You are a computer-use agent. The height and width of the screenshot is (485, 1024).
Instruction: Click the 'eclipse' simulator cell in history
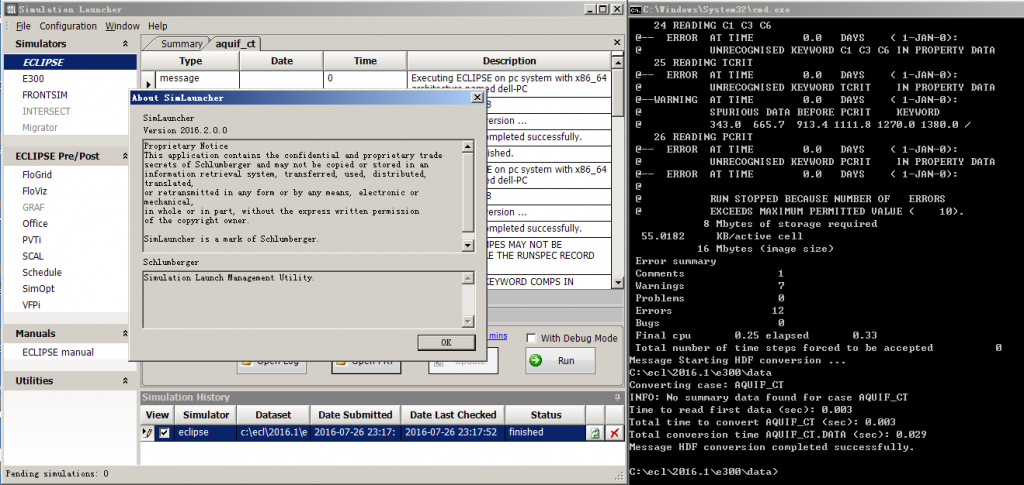pyautogui.click(x=206, y=432)
